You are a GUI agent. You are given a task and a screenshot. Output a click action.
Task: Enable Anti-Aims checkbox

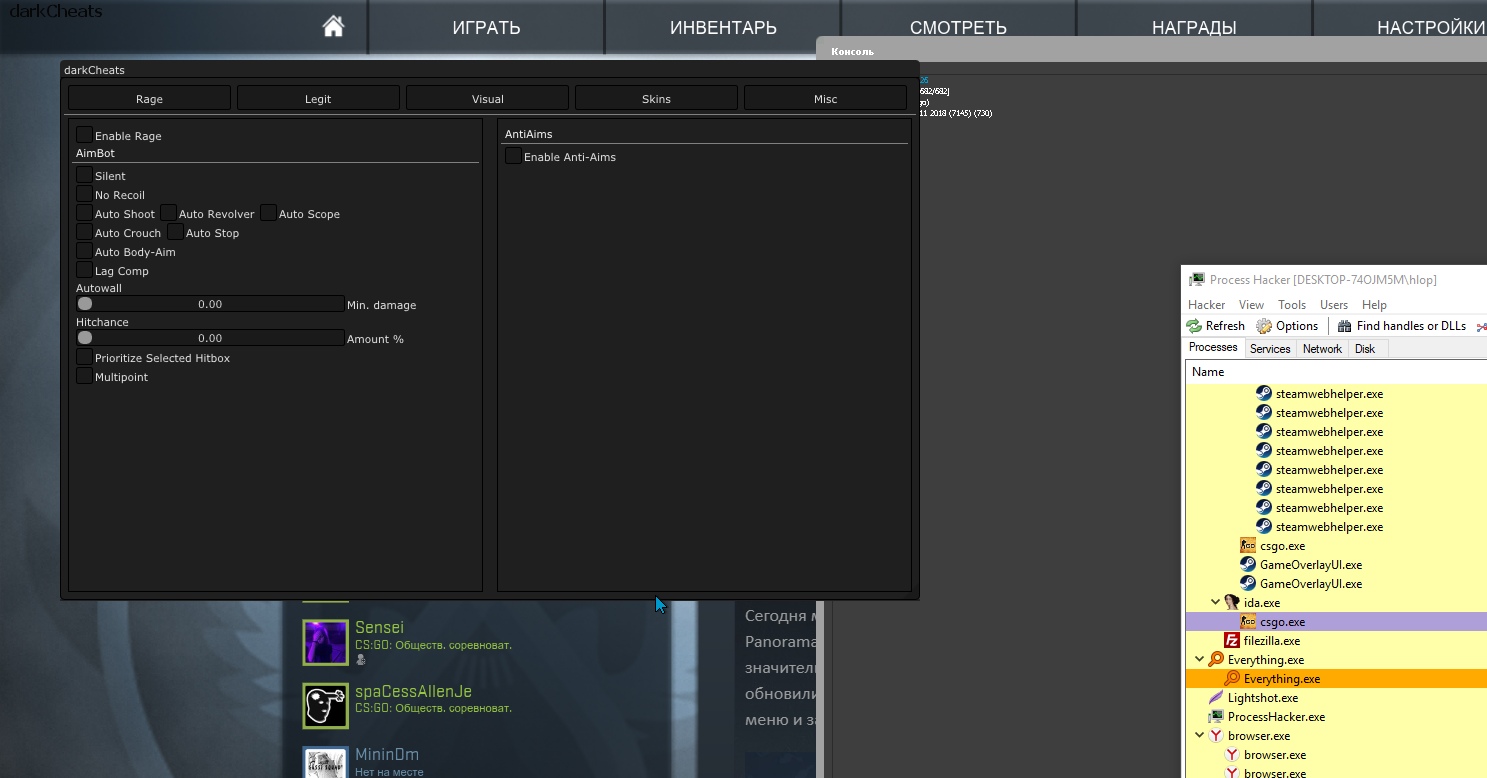514,156
